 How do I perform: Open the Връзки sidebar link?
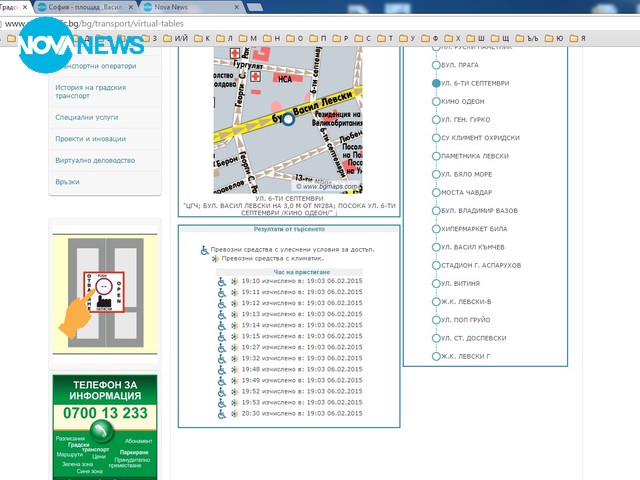pyautogui.click(x=68, y=182)
